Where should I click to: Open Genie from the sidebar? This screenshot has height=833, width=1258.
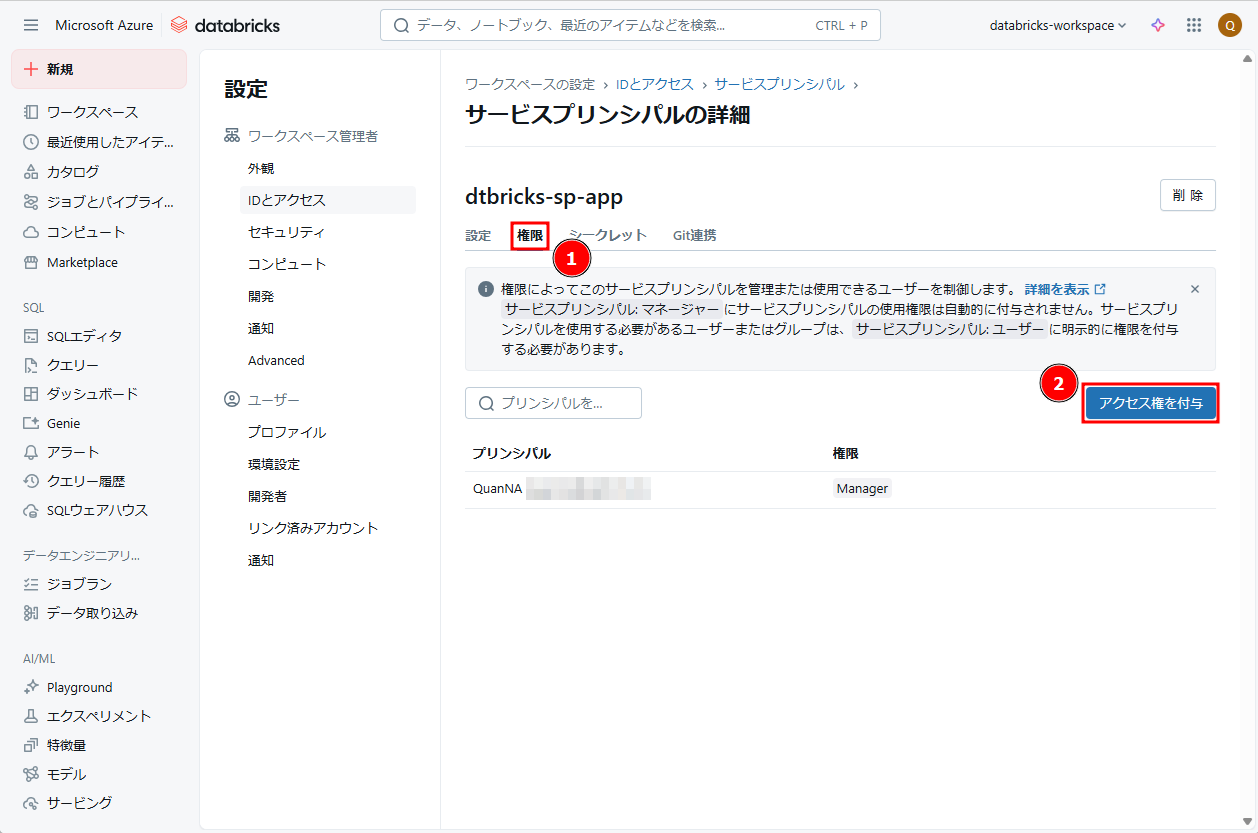coord(63,423)
